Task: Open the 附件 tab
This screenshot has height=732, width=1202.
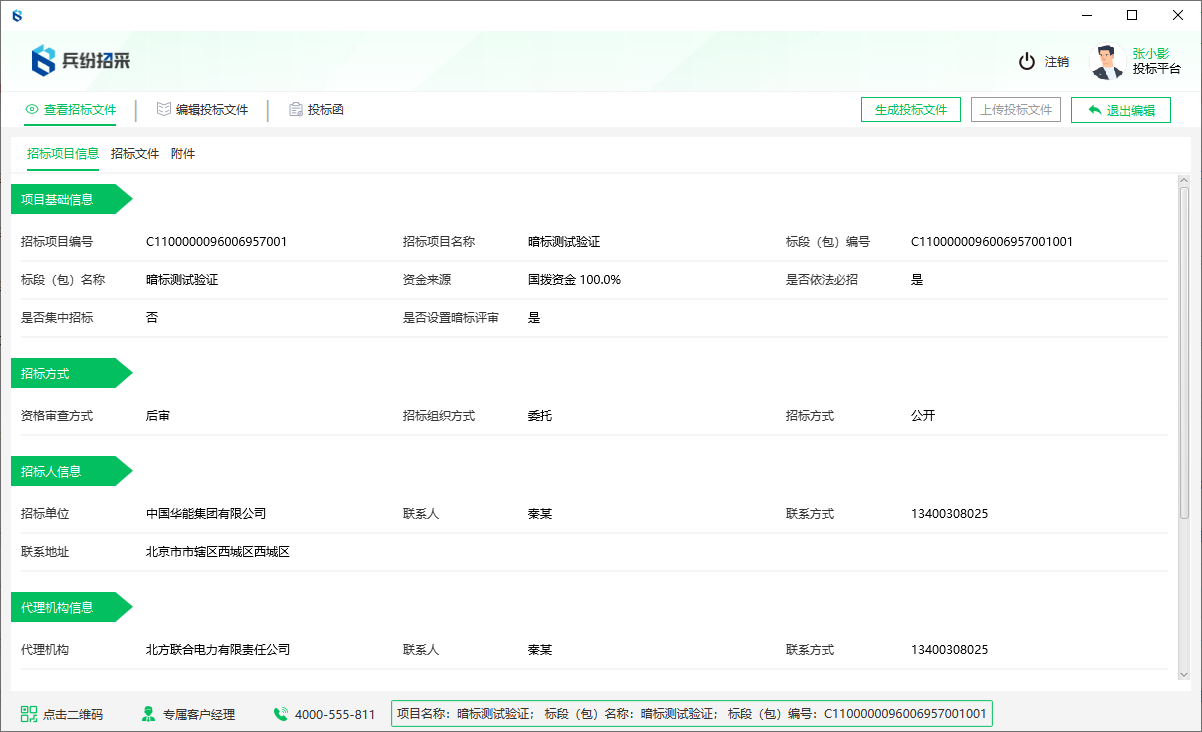Action: pyautogui.click(x=183, y=154)
